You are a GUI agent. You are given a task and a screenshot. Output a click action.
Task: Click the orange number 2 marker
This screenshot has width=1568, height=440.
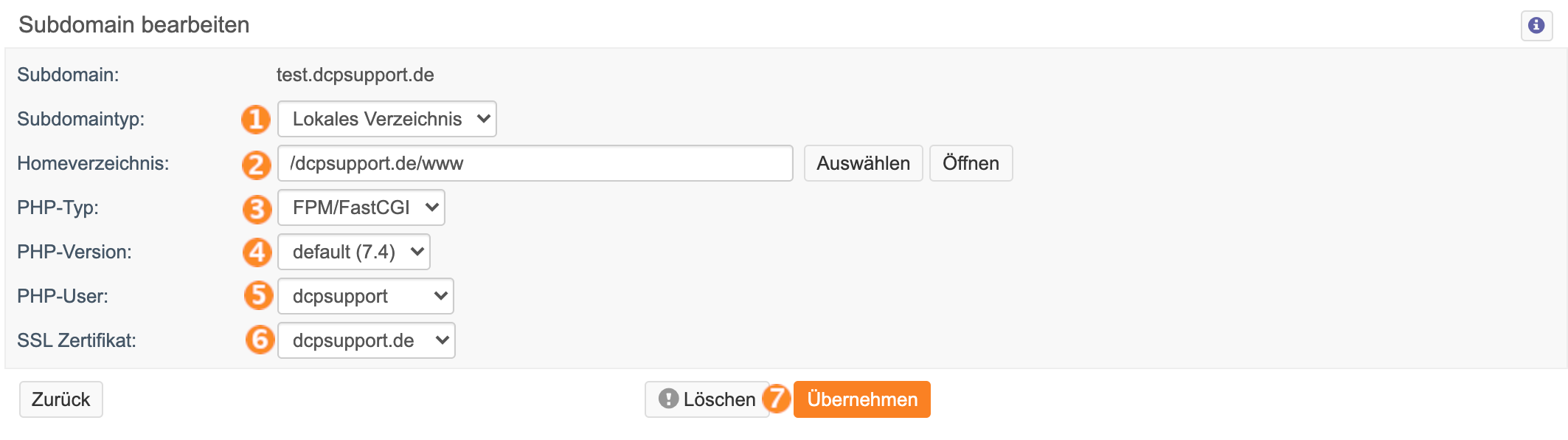click(x=256, y=165)
